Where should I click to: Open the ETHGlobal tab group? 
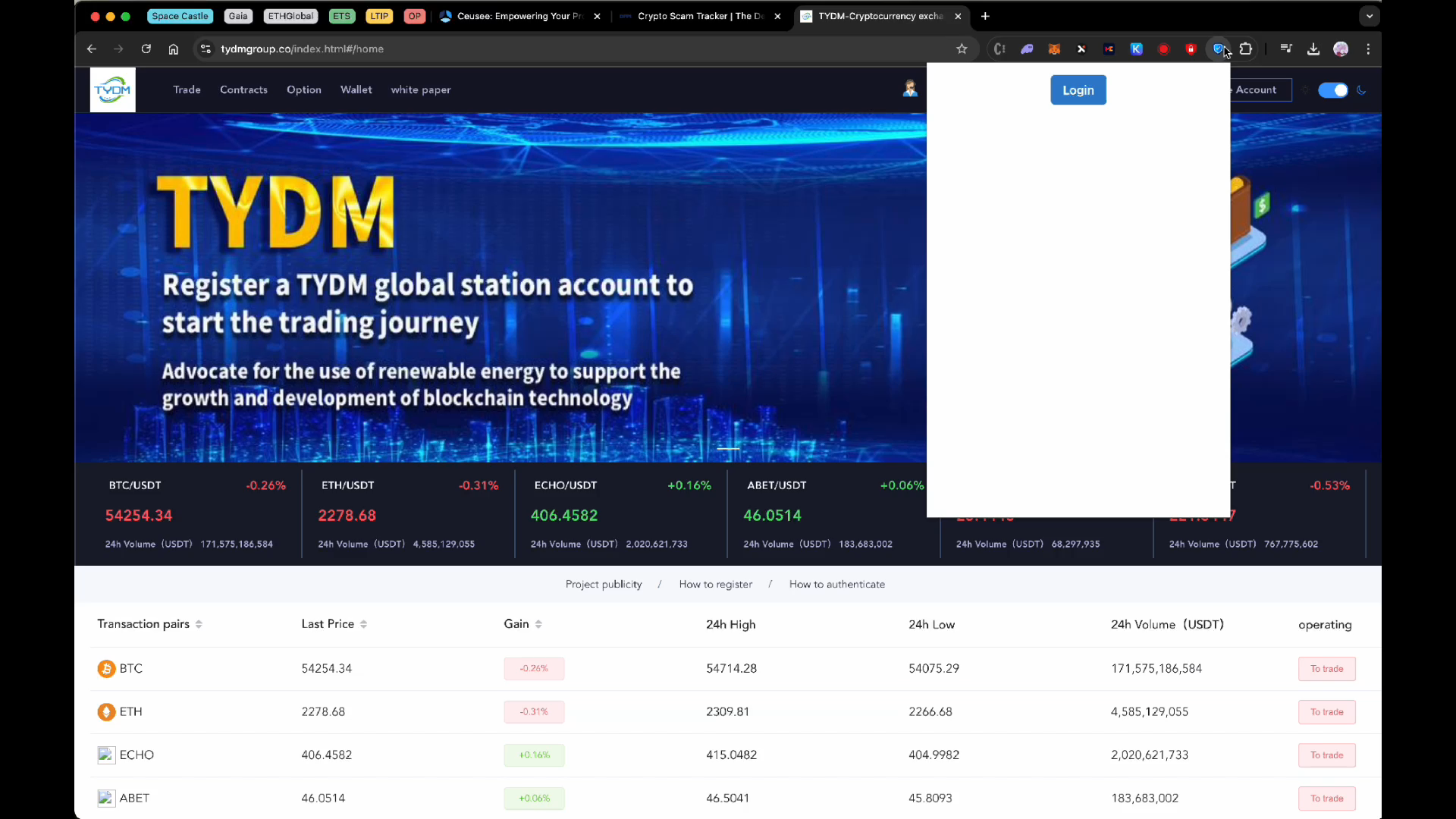(x=290, y=16)
